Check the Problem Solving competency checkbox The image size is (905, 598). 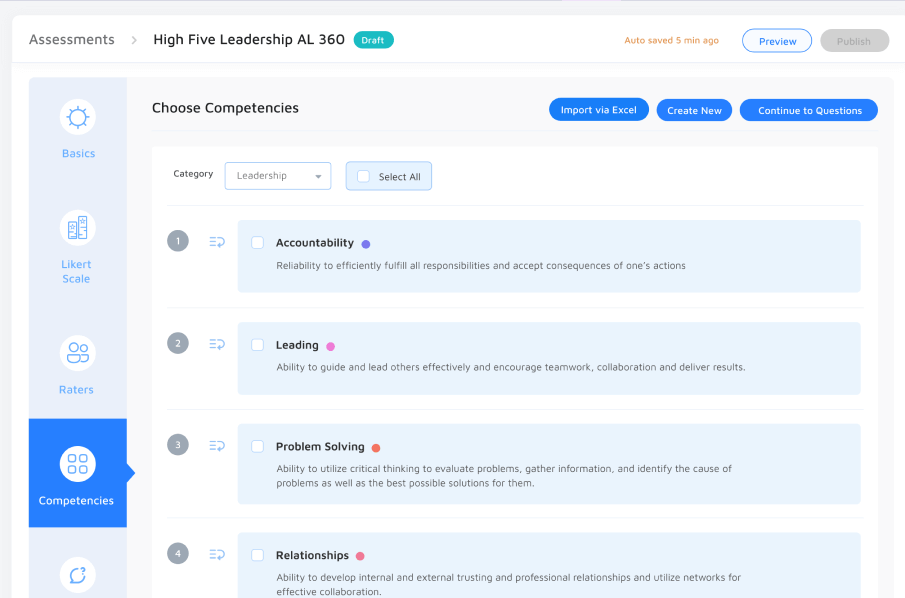click(x=257, y=447)
